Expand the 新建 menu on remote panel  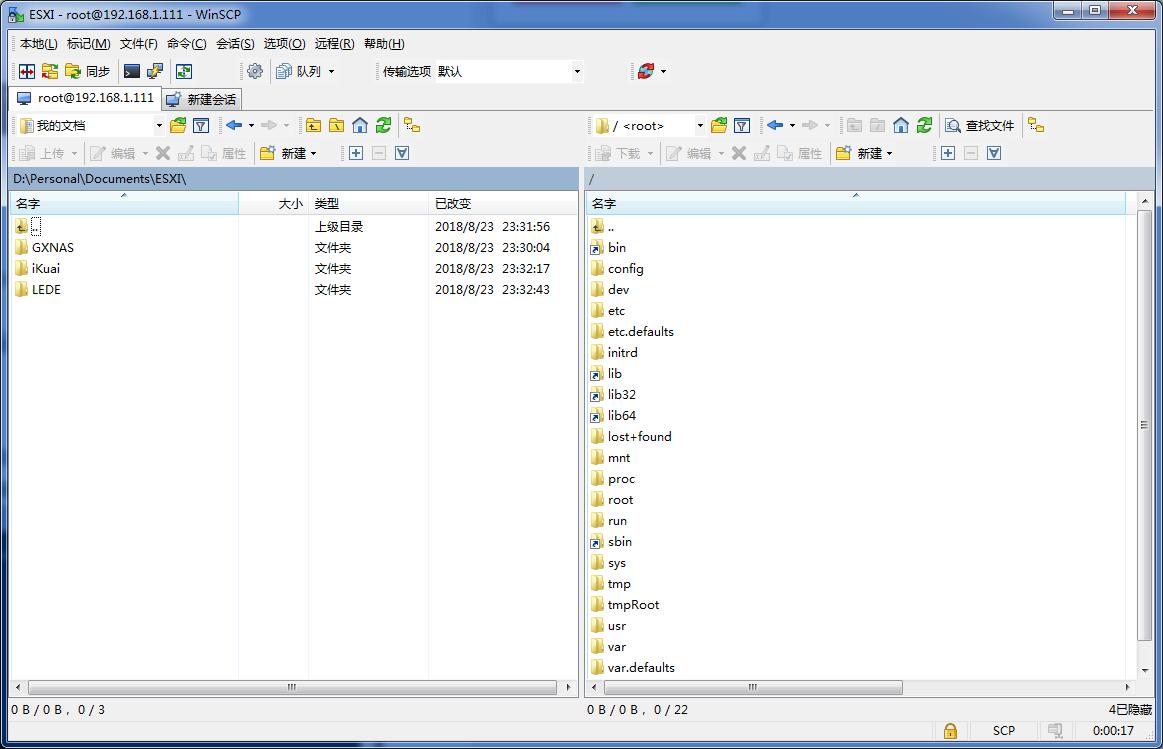871,154
